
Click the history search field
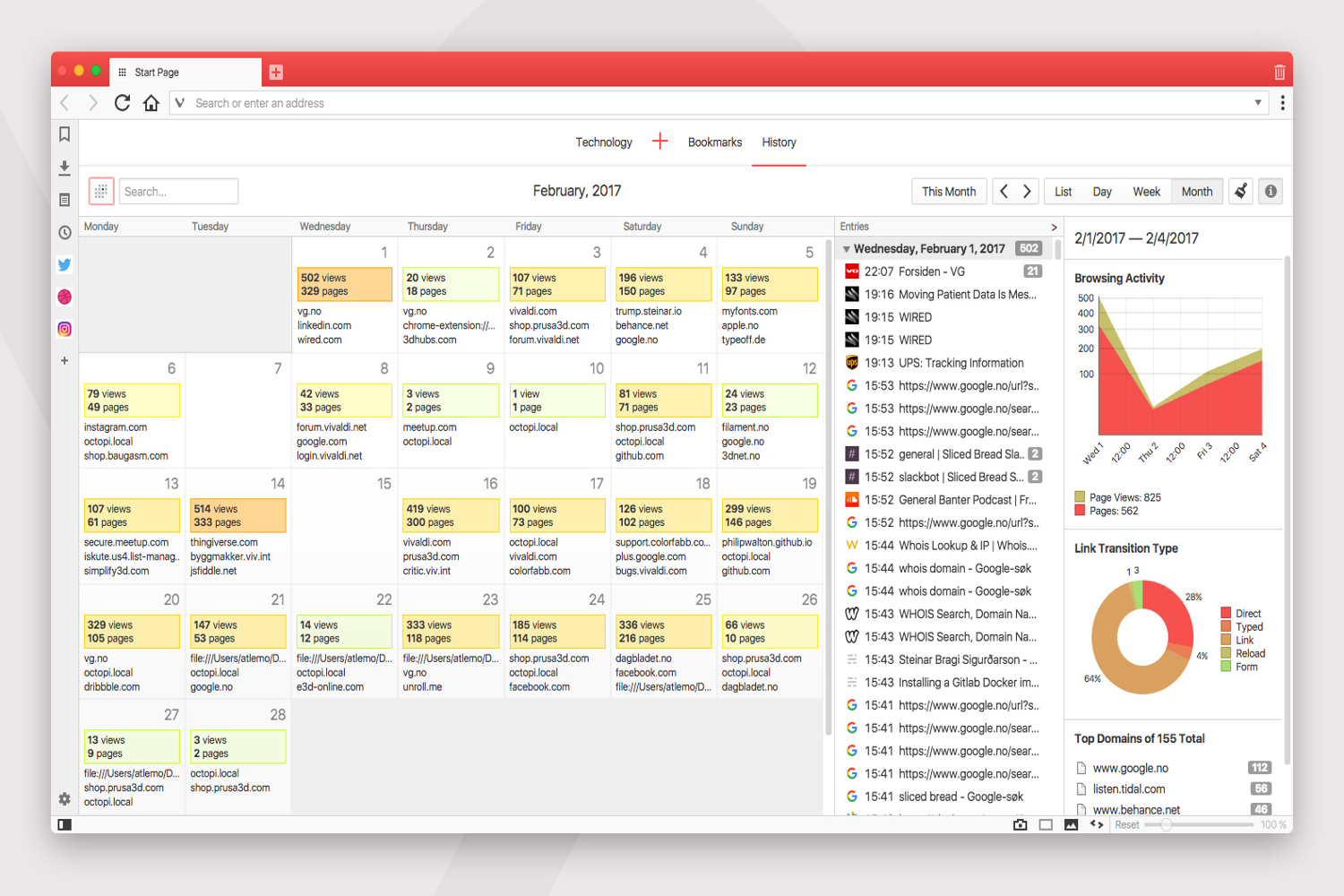[x=177, y=192]
